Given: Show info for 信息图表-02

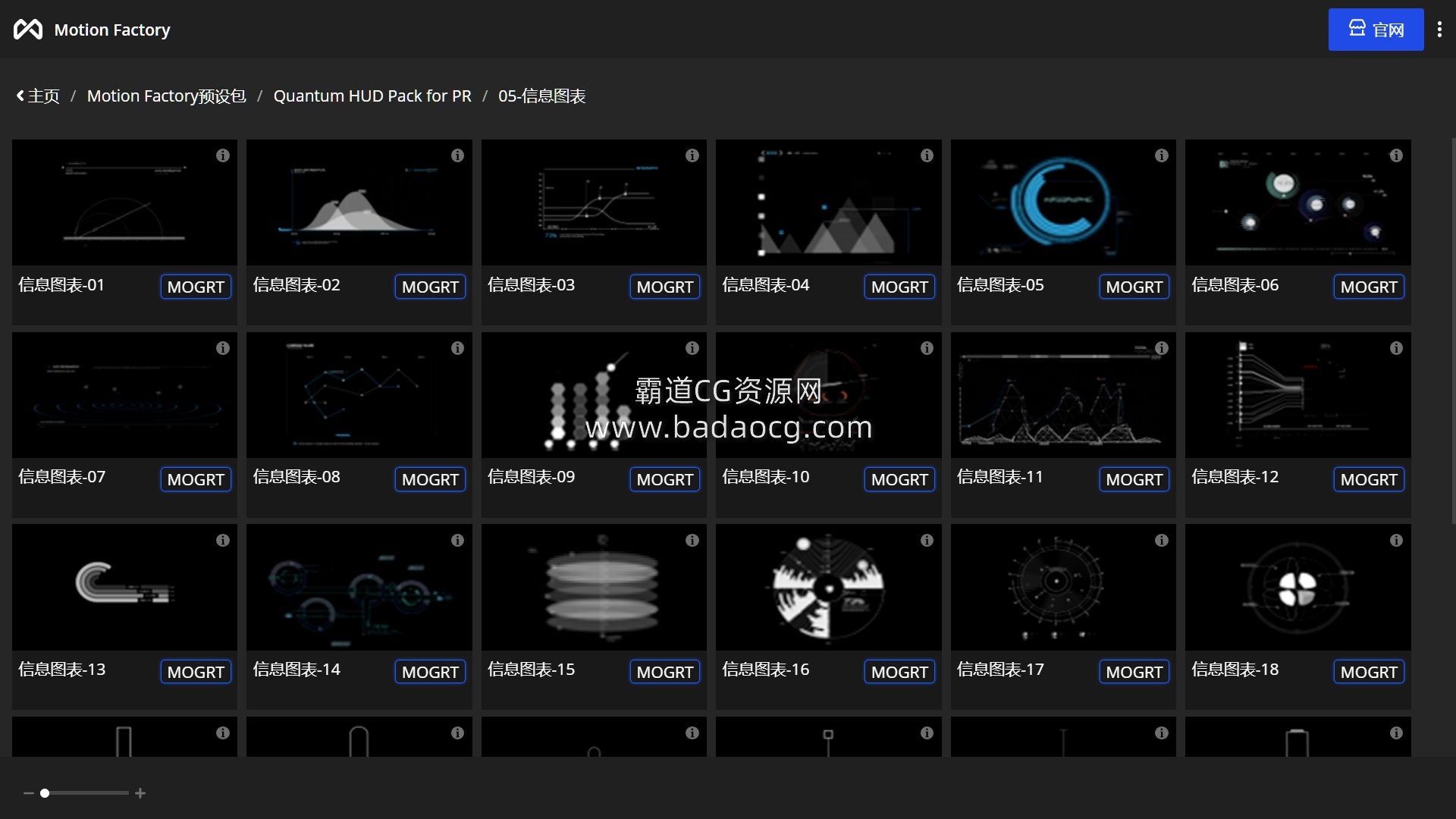Looking at the screenshot, I should 457,155.
